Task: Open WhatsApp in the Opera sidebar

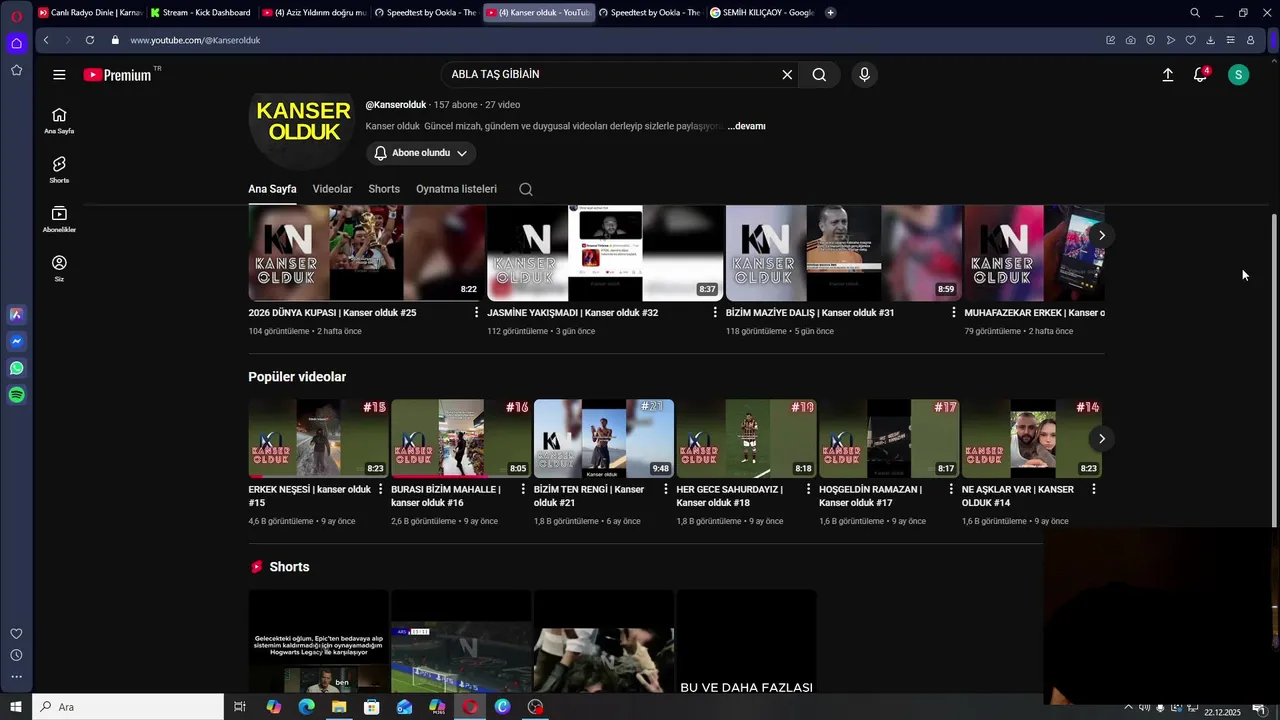Action: click(x=16, y=368)
